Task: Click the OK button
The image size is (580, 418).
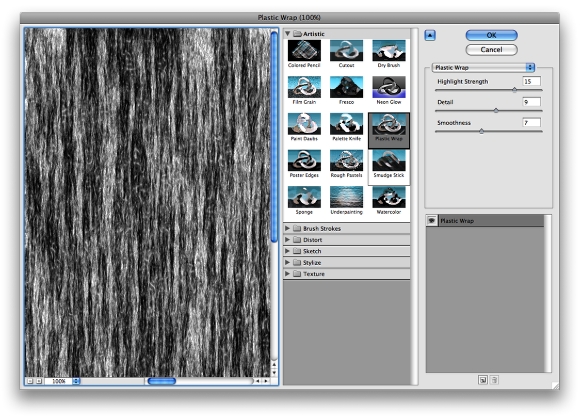Action: tap(491, 35)
